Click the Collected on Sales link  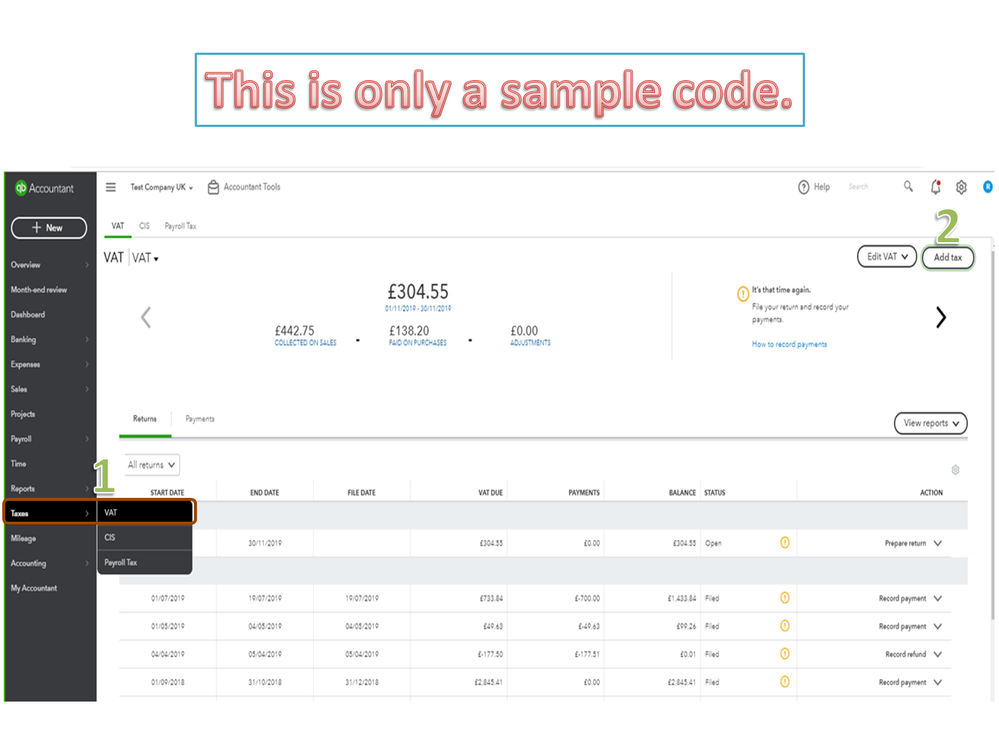[305, 343]
